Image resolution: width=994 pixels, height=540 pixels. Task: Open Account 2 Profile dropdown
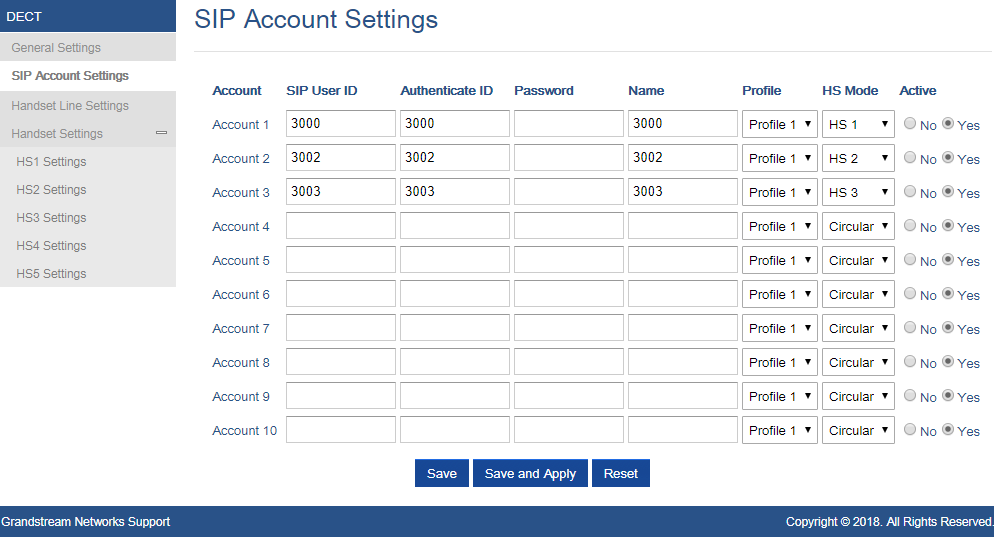[x=780, y=158]
